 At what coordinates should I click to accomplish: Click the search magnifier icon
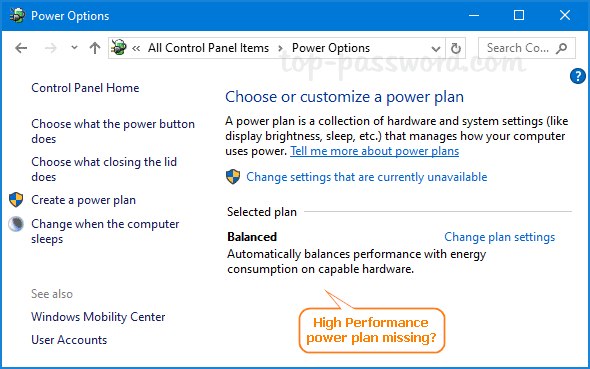pyautogui.click(x=562, y=48)
